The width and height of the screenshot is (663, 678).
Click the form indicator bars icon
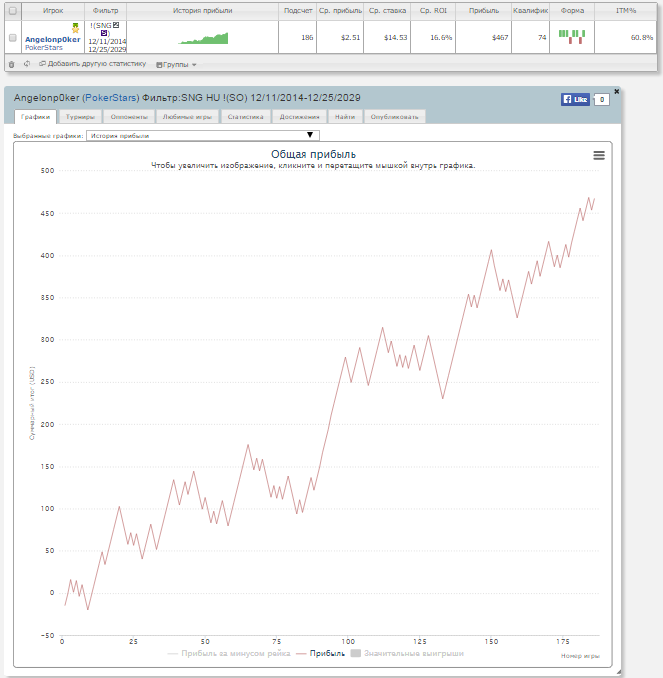pyautogui.click(x=572, y=36)
